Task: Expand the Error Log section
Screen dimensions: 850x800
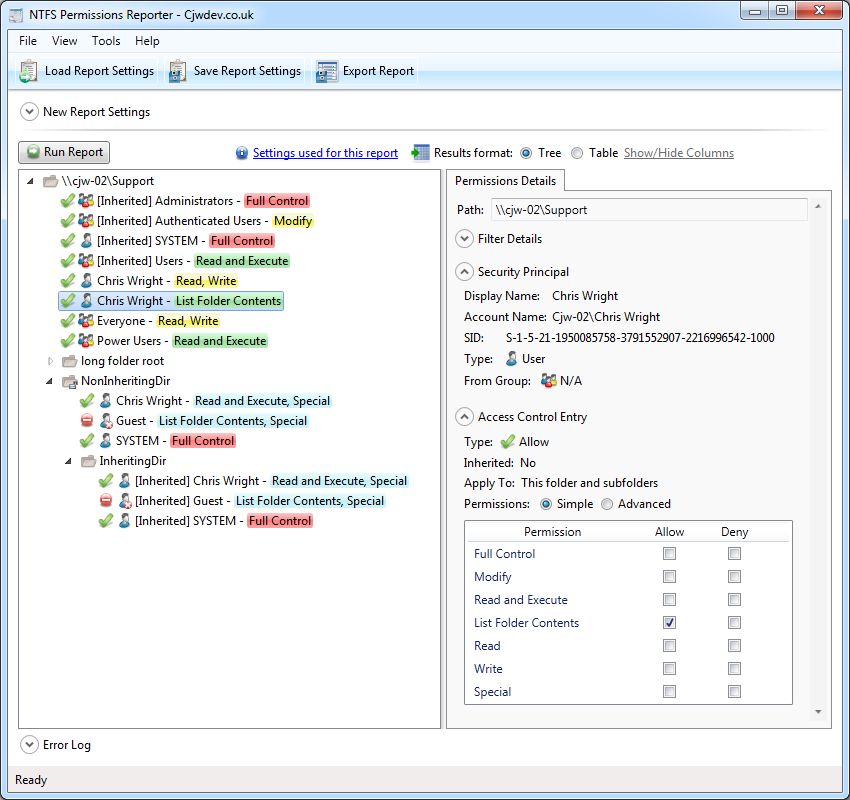Action: [29, 745]
